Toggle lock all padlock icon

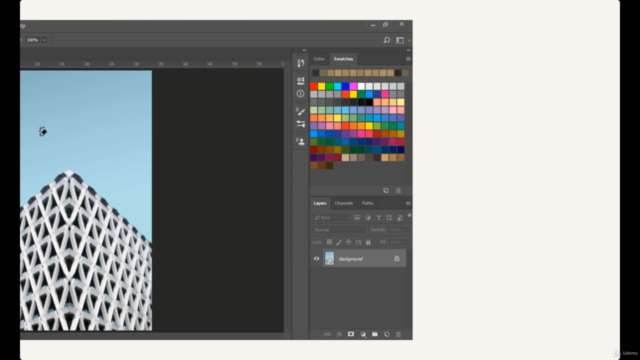point(368,242)
